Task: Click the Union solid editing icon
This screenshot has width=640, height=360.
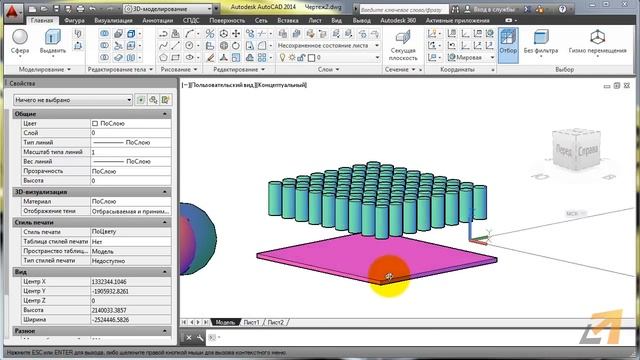Action: [x=104, y=33]
